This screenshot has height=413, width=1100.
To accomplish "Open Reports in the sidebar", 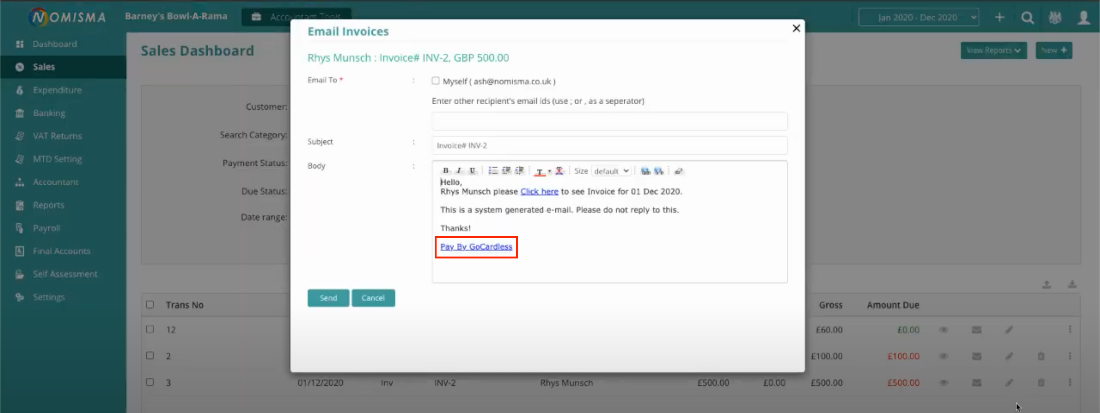I will pos(63,205).
